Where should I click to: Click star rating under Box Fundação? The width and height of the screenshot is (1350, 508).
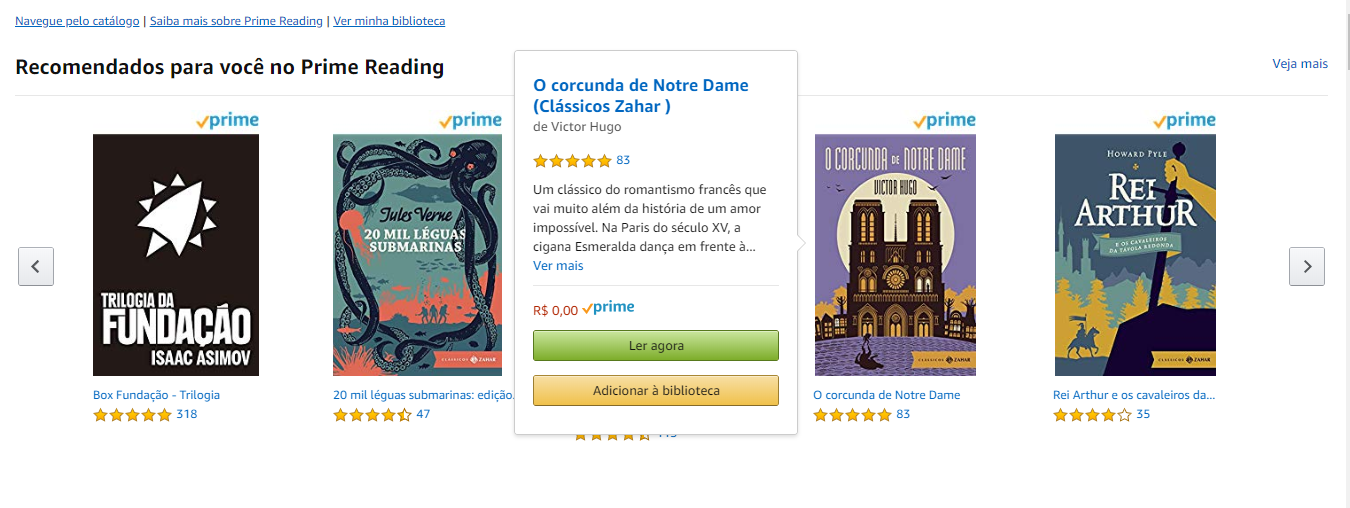[x=132, y=415]
